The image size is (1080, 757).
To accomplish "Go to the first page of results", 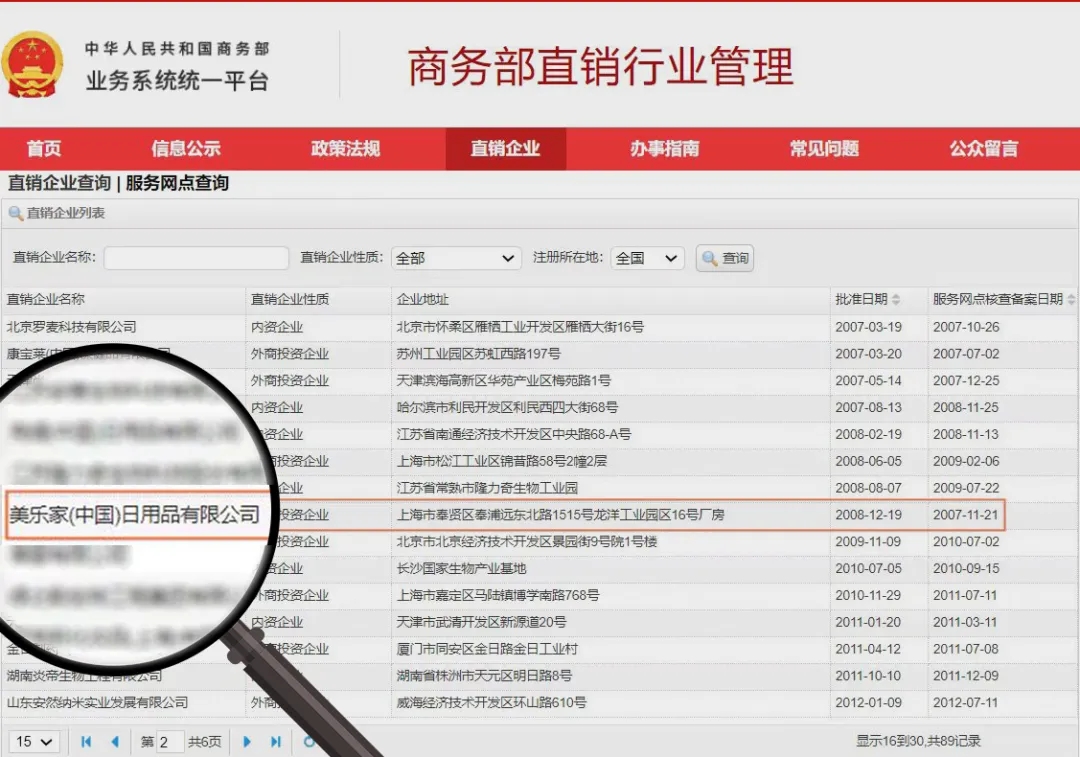I will 86,742.
